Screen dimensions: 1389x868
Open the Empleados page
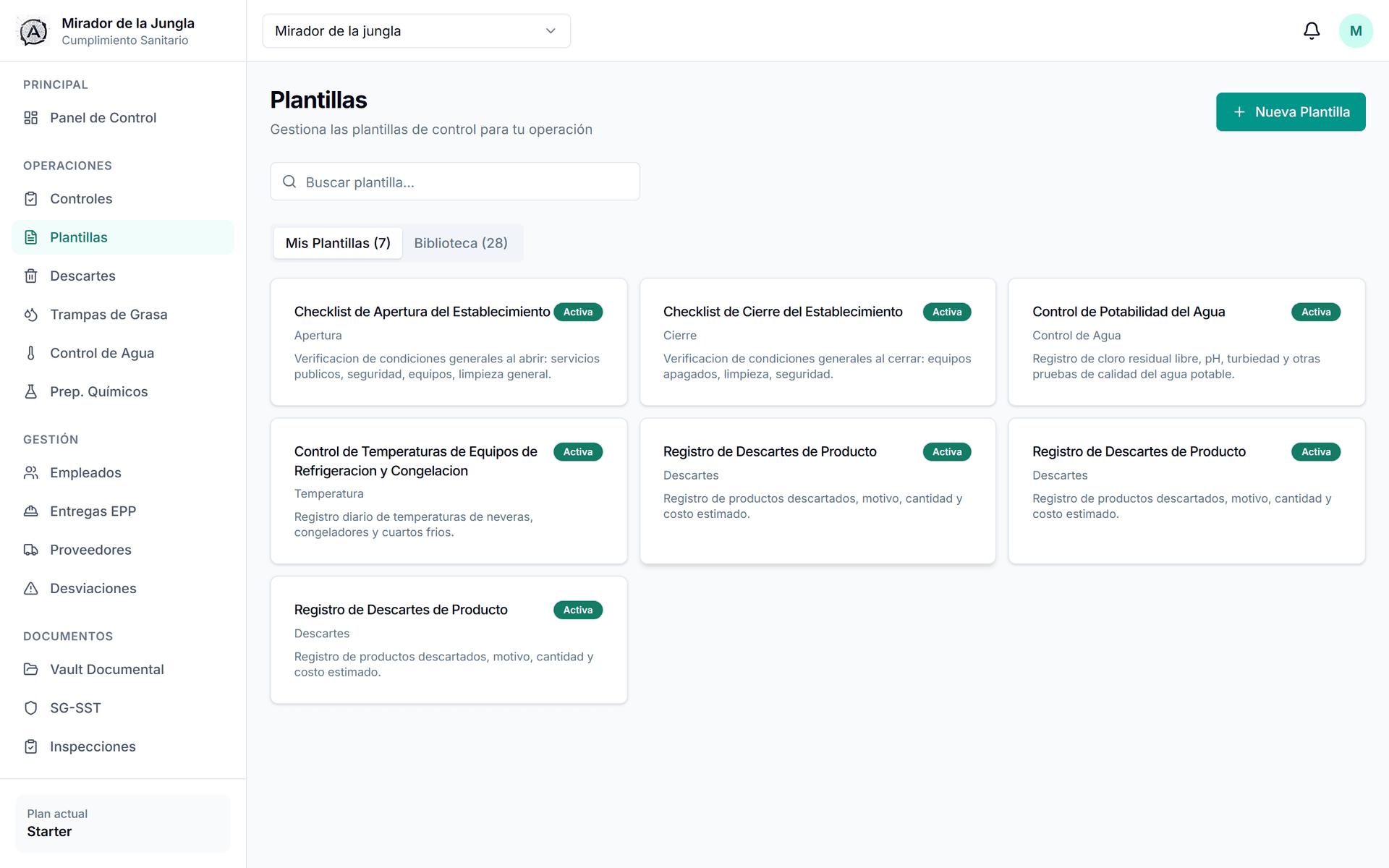[x=123, y=472]
